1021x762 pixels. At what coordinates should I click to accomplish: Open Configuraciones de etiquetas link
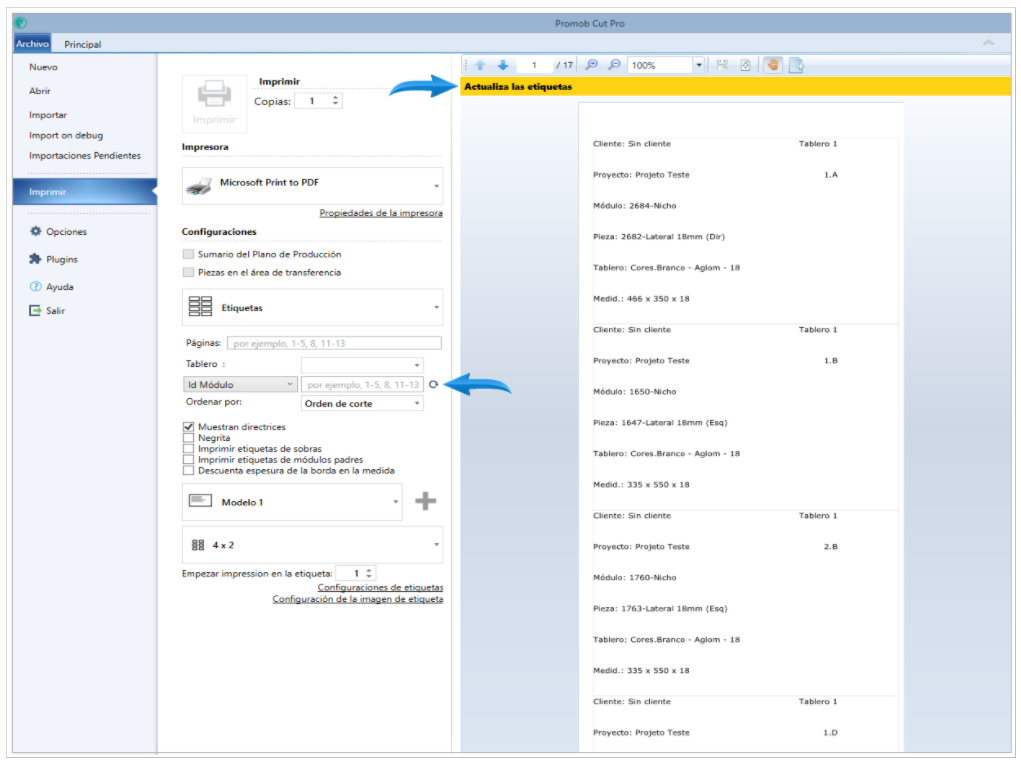[380, 587]
